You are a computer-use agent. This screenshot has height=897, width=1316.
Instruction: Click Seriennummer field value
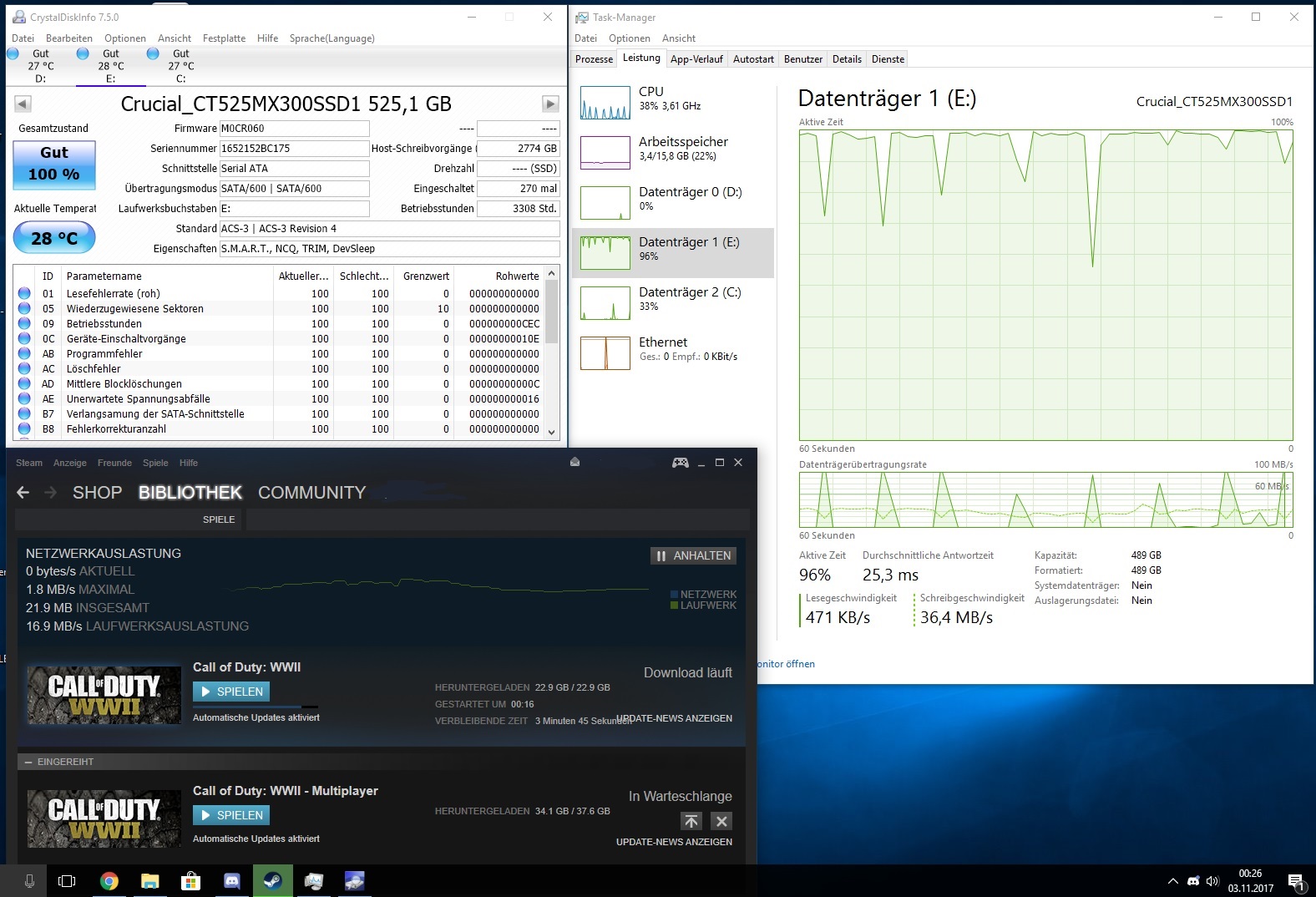click(294, 149)
